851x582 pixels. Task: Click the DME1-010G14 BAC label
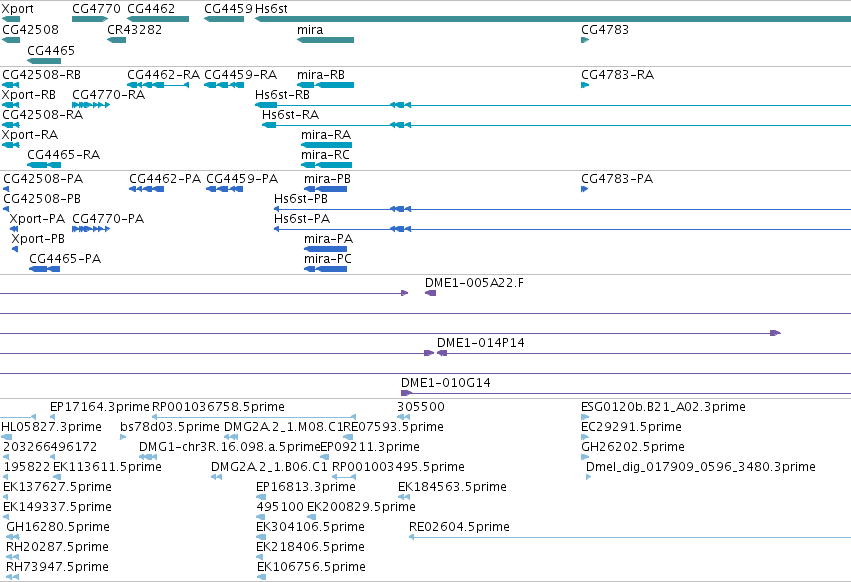point(446,383)
